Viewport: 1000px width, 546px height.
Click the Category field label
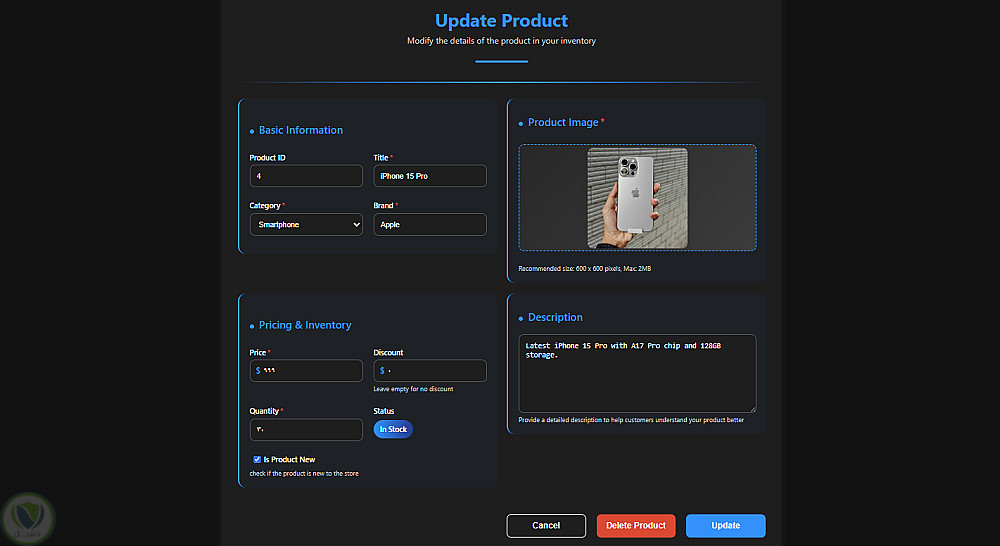tap(265, 205)
